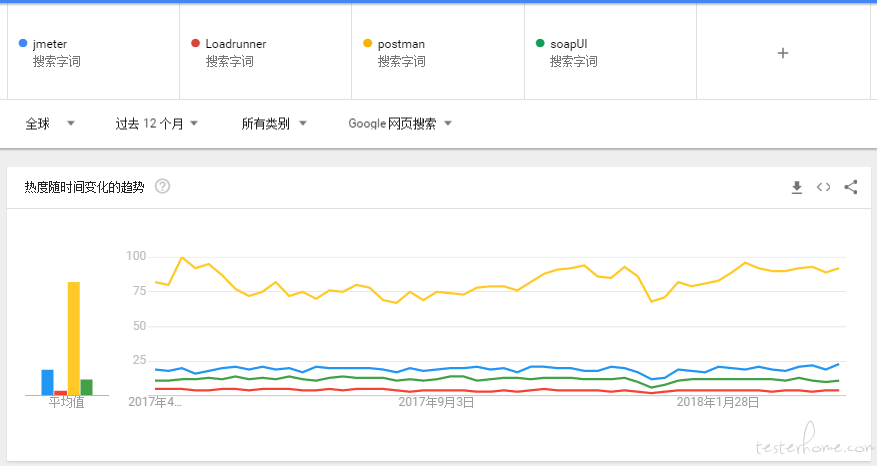Click the 2017年9月3日 axis date label
877x466 pixels.
click(x=436, y=402)
